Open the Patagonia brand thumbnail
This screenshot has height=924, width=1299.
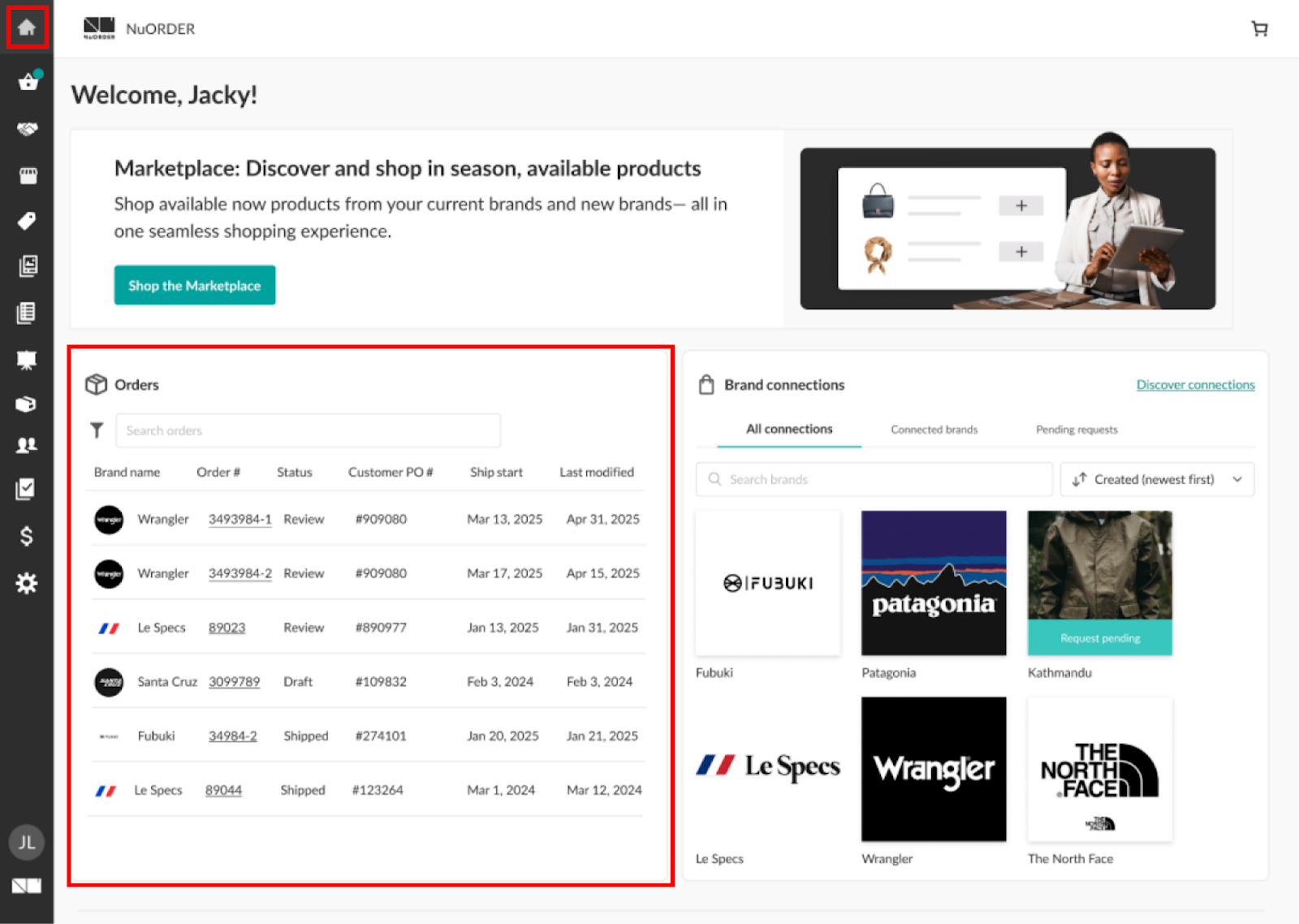(934, 583)
